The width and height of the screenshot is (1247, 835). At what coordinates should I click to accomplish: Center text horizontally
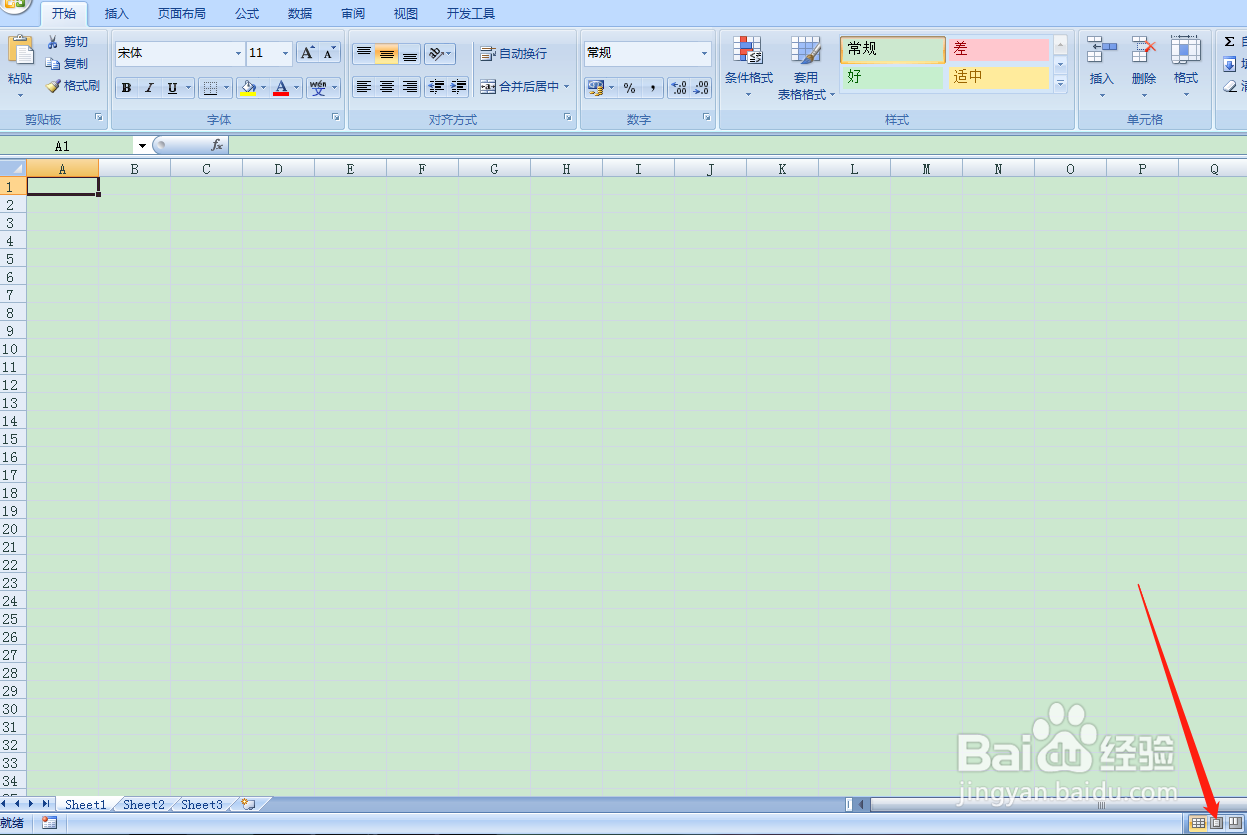tap(387, 87)
